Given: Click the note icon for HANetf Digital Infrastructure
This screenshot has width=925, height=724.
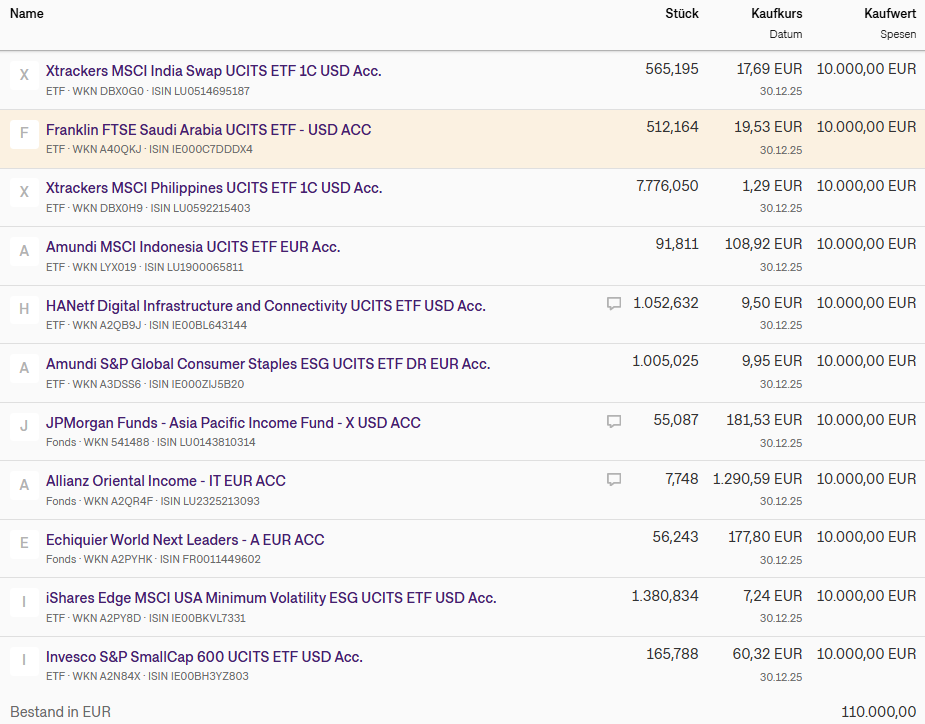Looking at the screenshot, I should click(614, 304).
